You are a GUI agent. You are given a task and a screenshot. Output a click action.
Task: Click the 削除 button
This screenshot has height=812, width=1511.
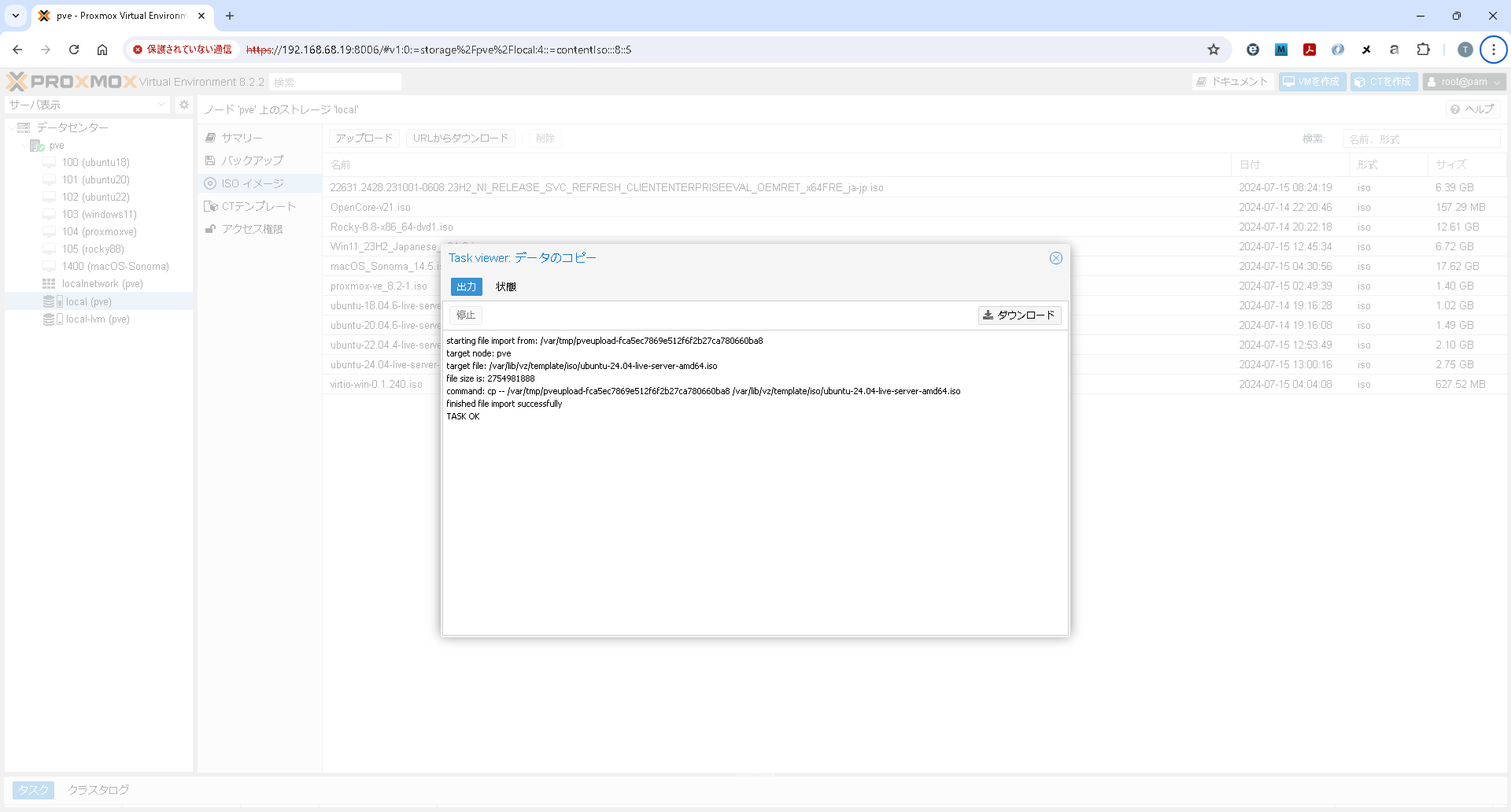545,138
